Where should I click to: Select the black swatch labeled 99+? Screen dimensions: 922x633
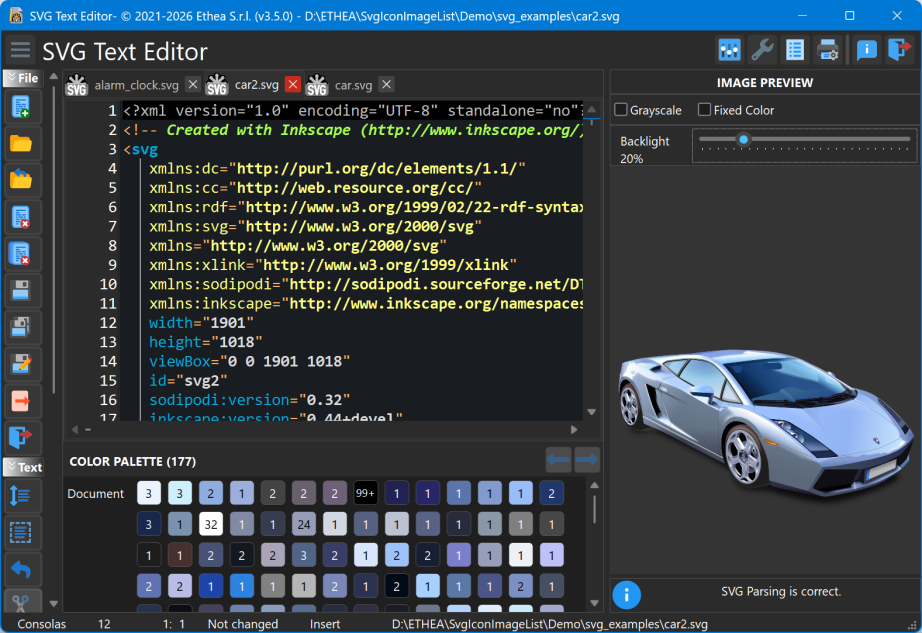tap(365, 493)
